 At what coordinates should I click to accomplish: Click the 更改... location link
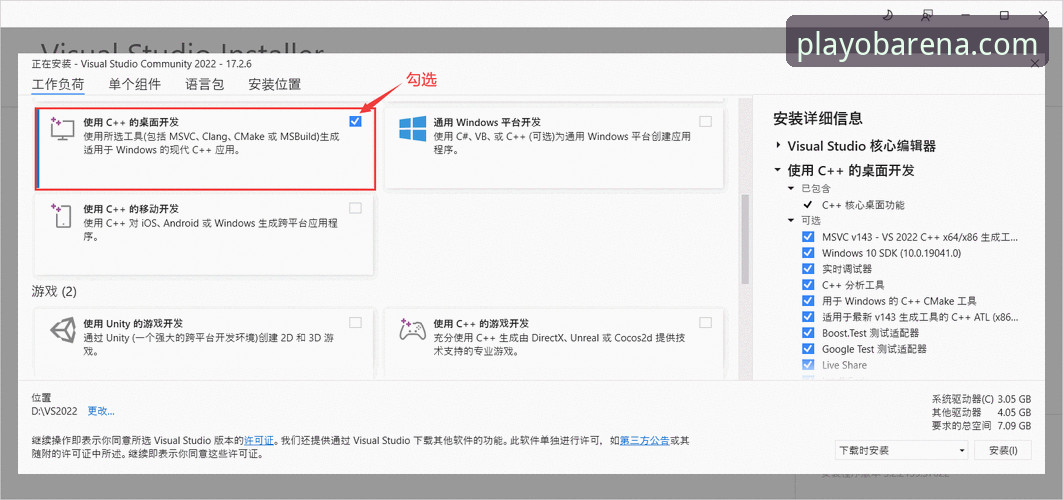(x=101, y=411)
